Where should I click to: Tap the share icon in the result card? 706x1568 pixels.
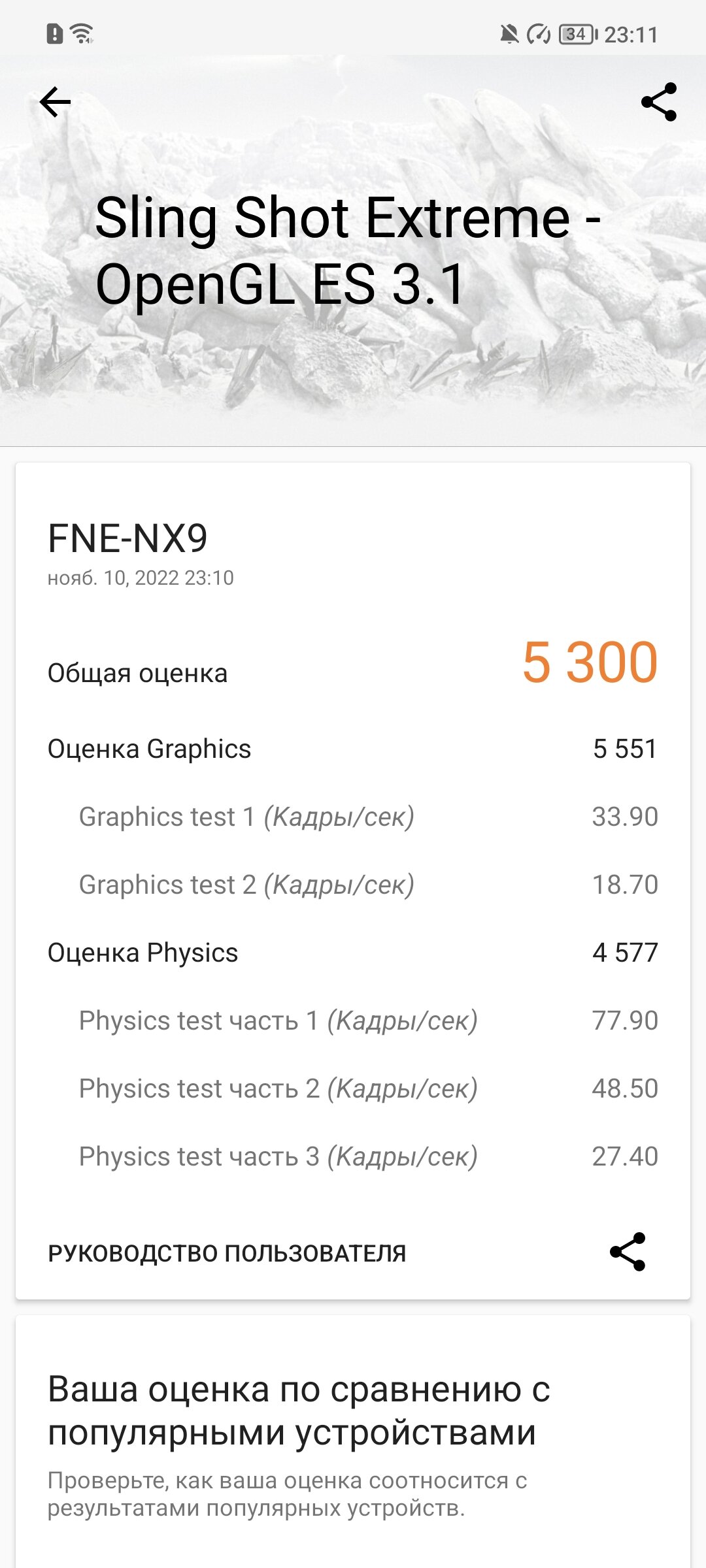click(628, 1252)
